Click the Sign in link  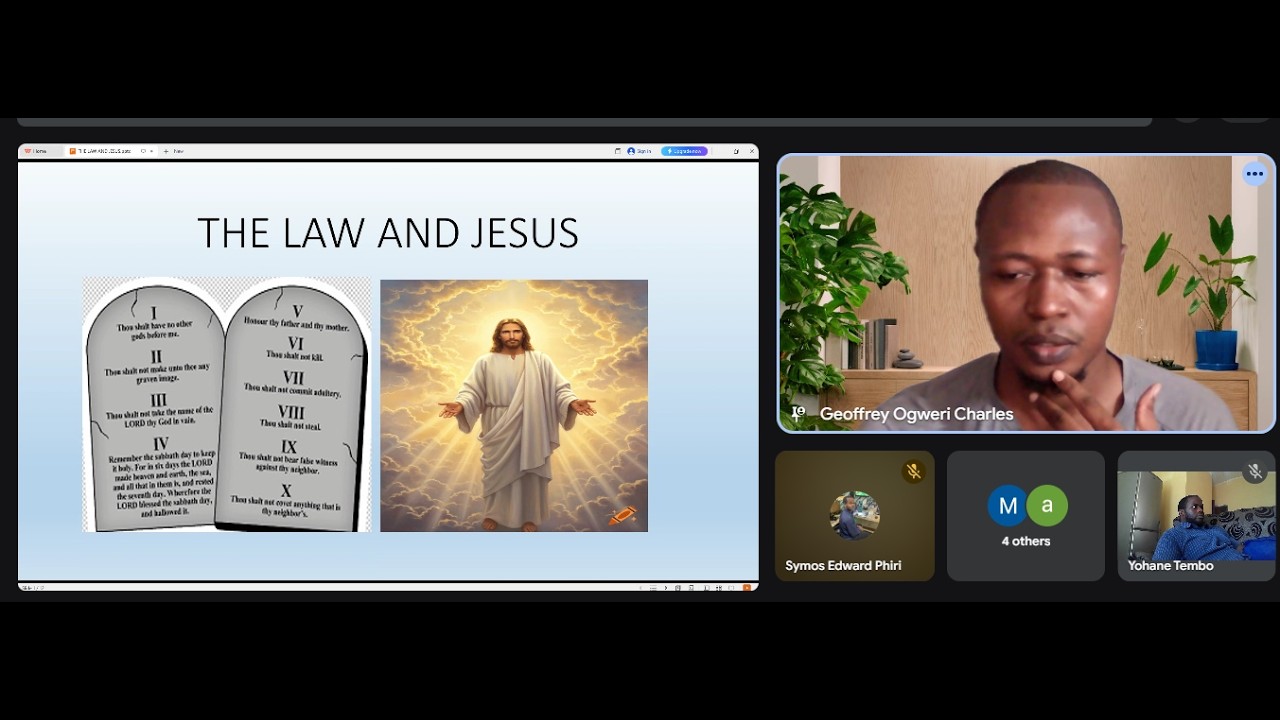point(644,151)
